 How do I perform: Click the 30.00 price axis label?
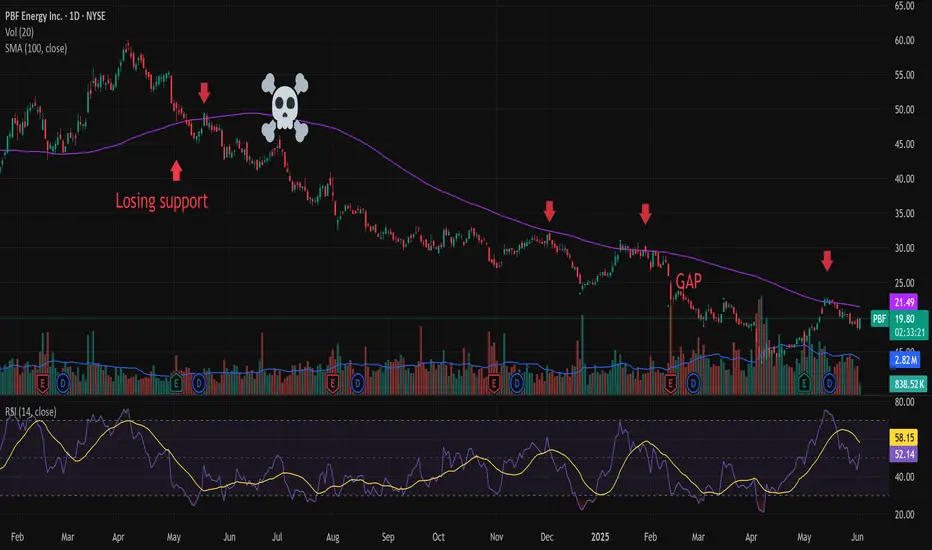pyautogui.click(x=904, y=248)
